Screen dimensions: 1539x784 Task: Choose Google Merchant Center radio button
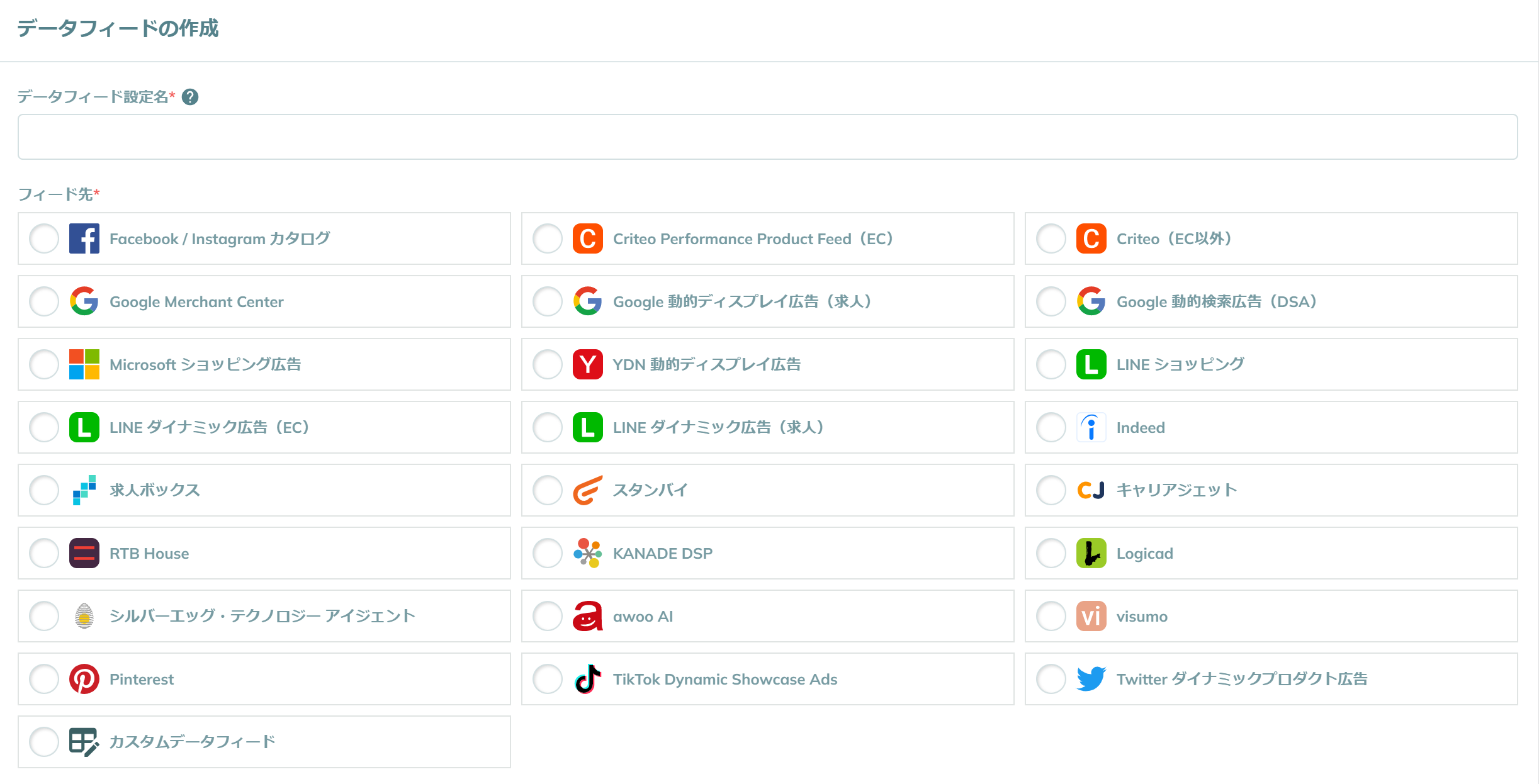44,301
